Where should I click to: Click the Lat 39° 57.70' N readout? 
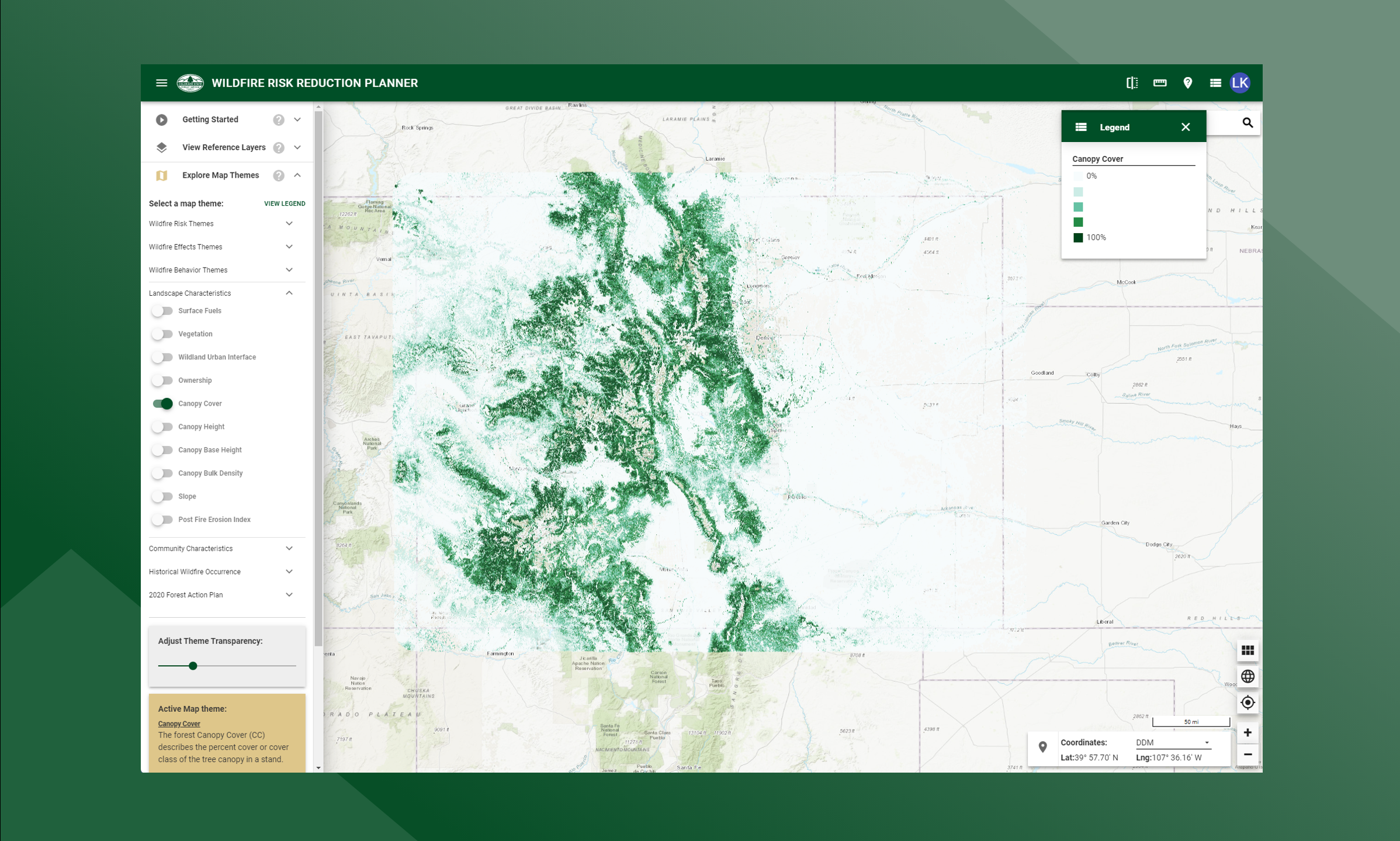tap(1089, 758)
